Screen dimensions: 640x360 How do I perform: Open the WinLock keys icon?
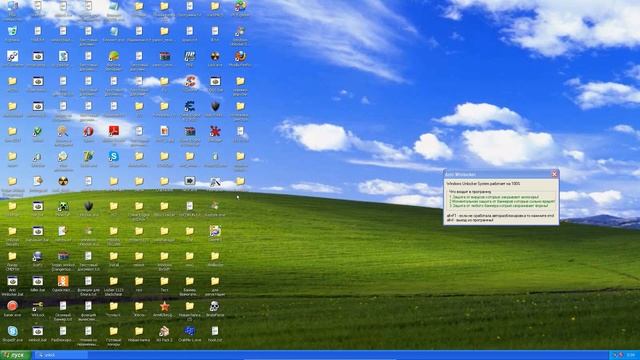coord(38,306)
